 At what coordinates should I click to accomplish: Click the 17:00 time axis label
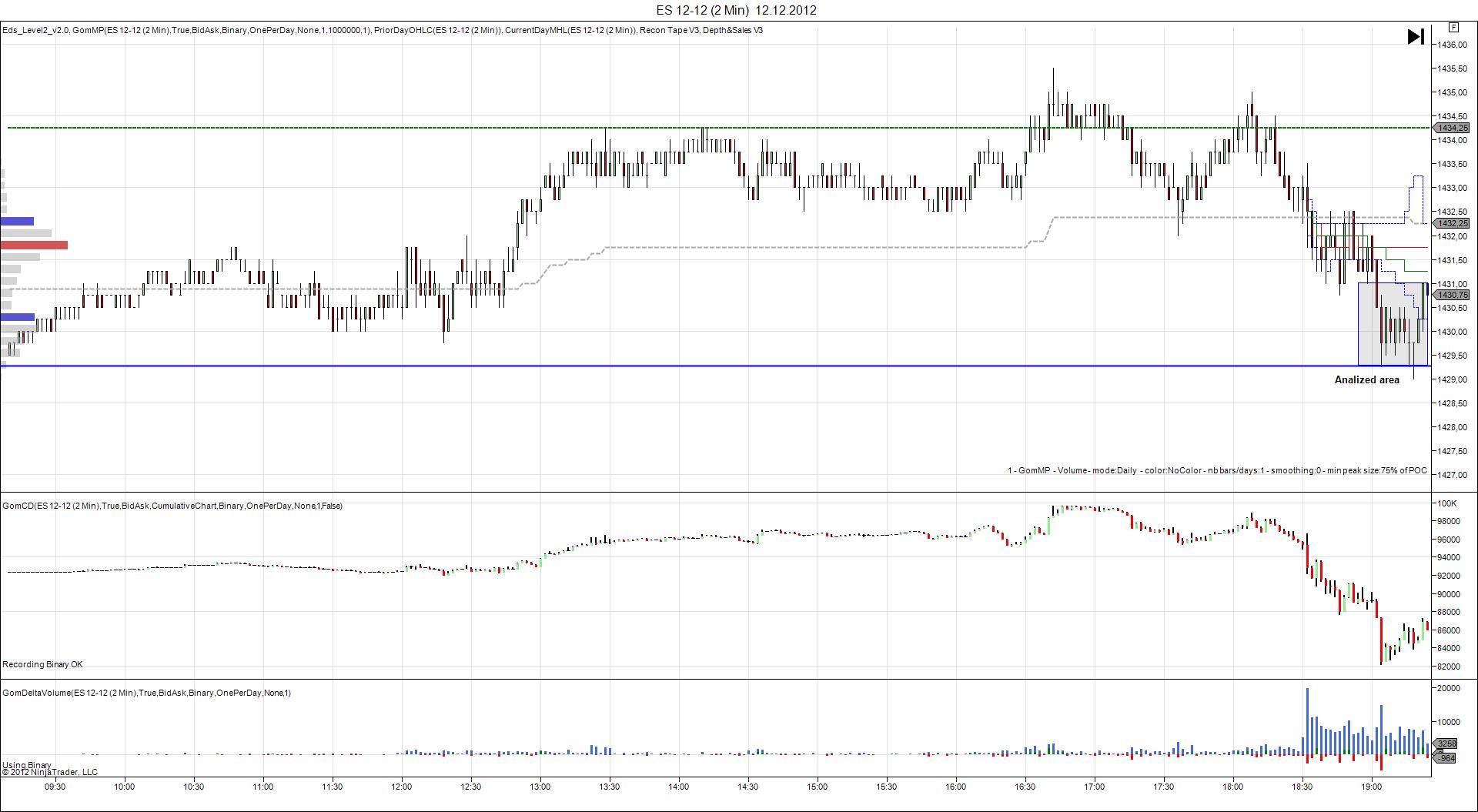[x=1094, y=787]
